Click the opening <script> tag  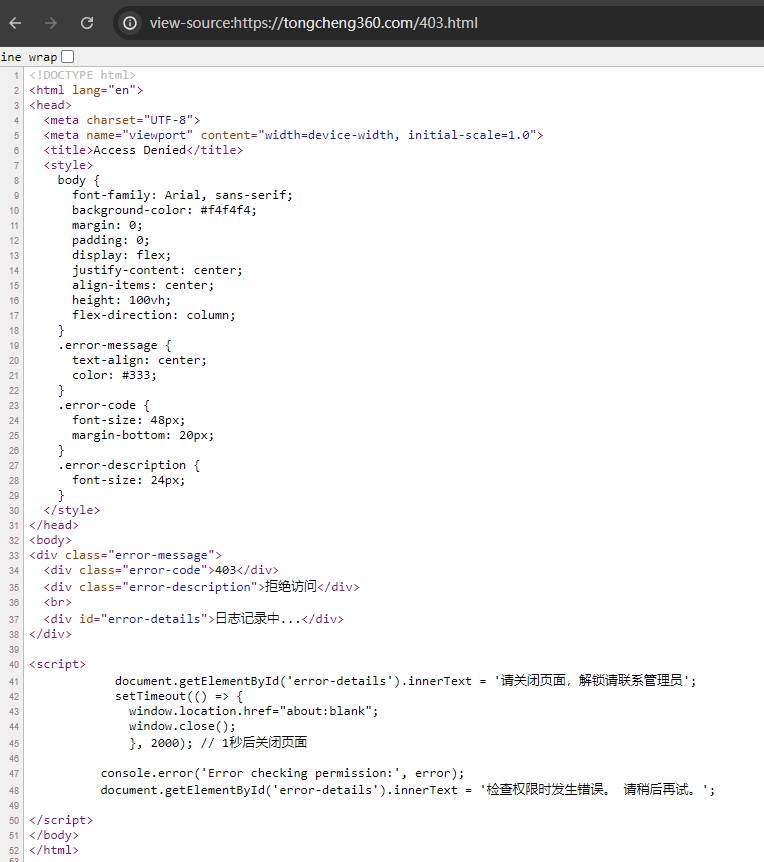point(58,664)
